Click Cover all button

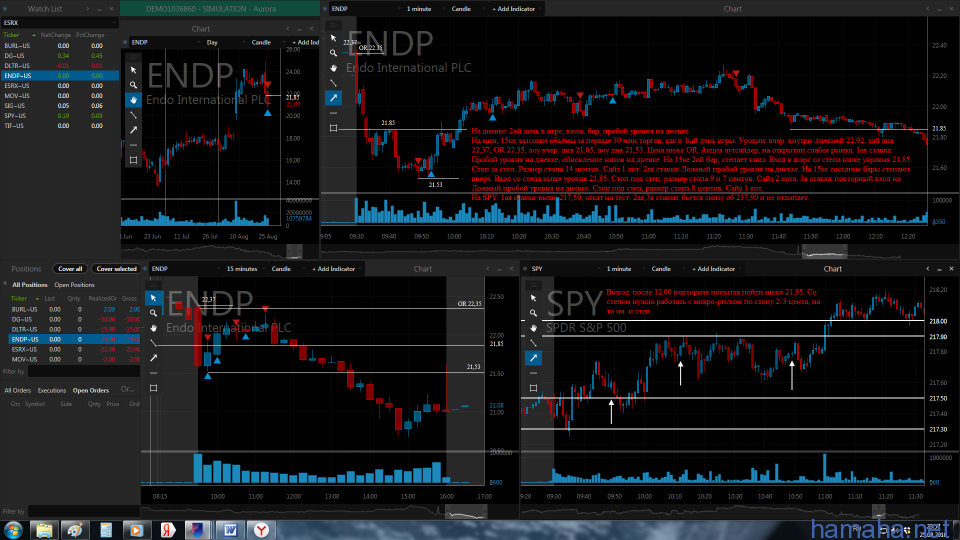(70, 269)
